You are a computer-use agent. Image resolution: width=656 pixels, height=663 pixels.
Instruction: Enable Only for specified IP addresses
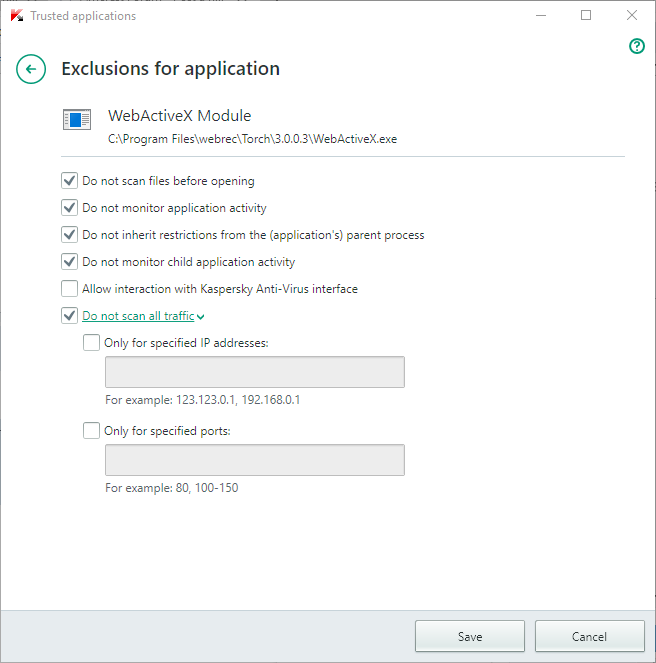pyautogui.click(x=91, y=342)
